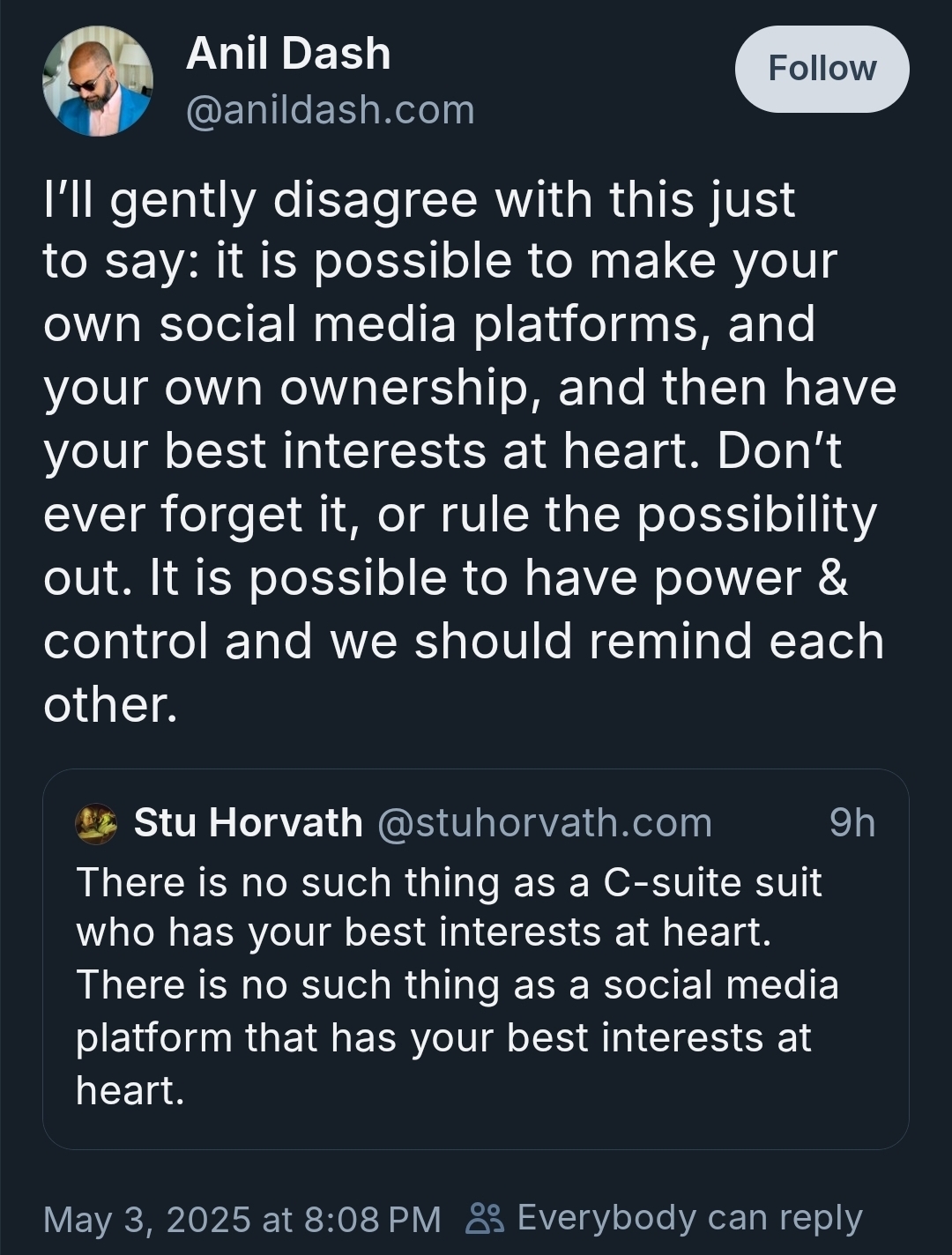Click the "8:08 PM" time in footer
The width and height of the screenshot is (952, 1255).
[x=372, y=1220]
